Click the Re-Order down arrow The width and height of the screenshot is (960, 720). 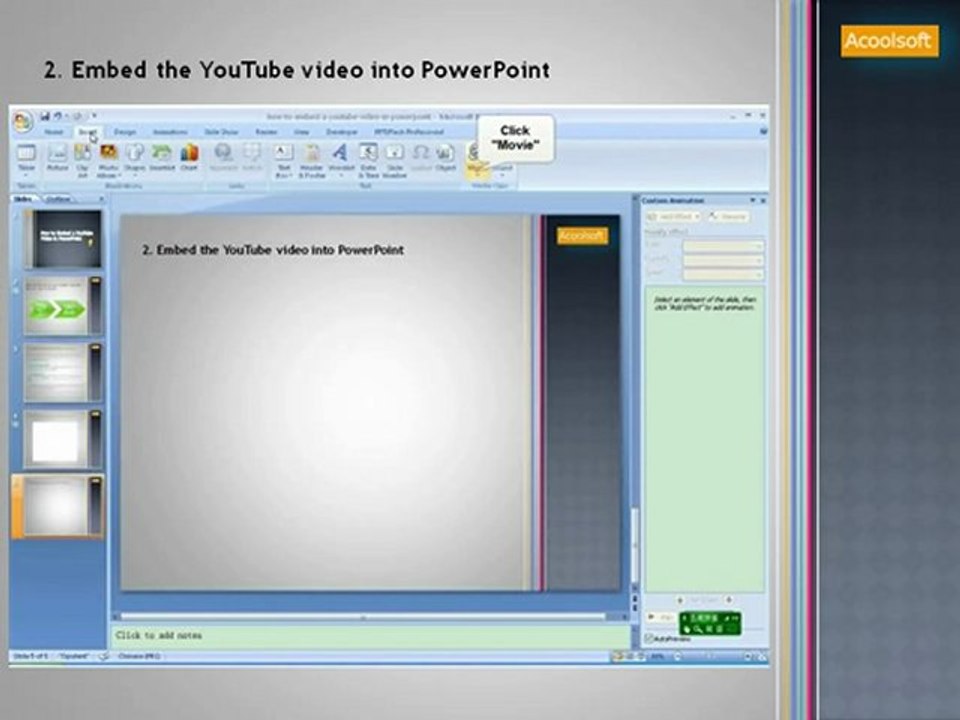click(729, 601)
